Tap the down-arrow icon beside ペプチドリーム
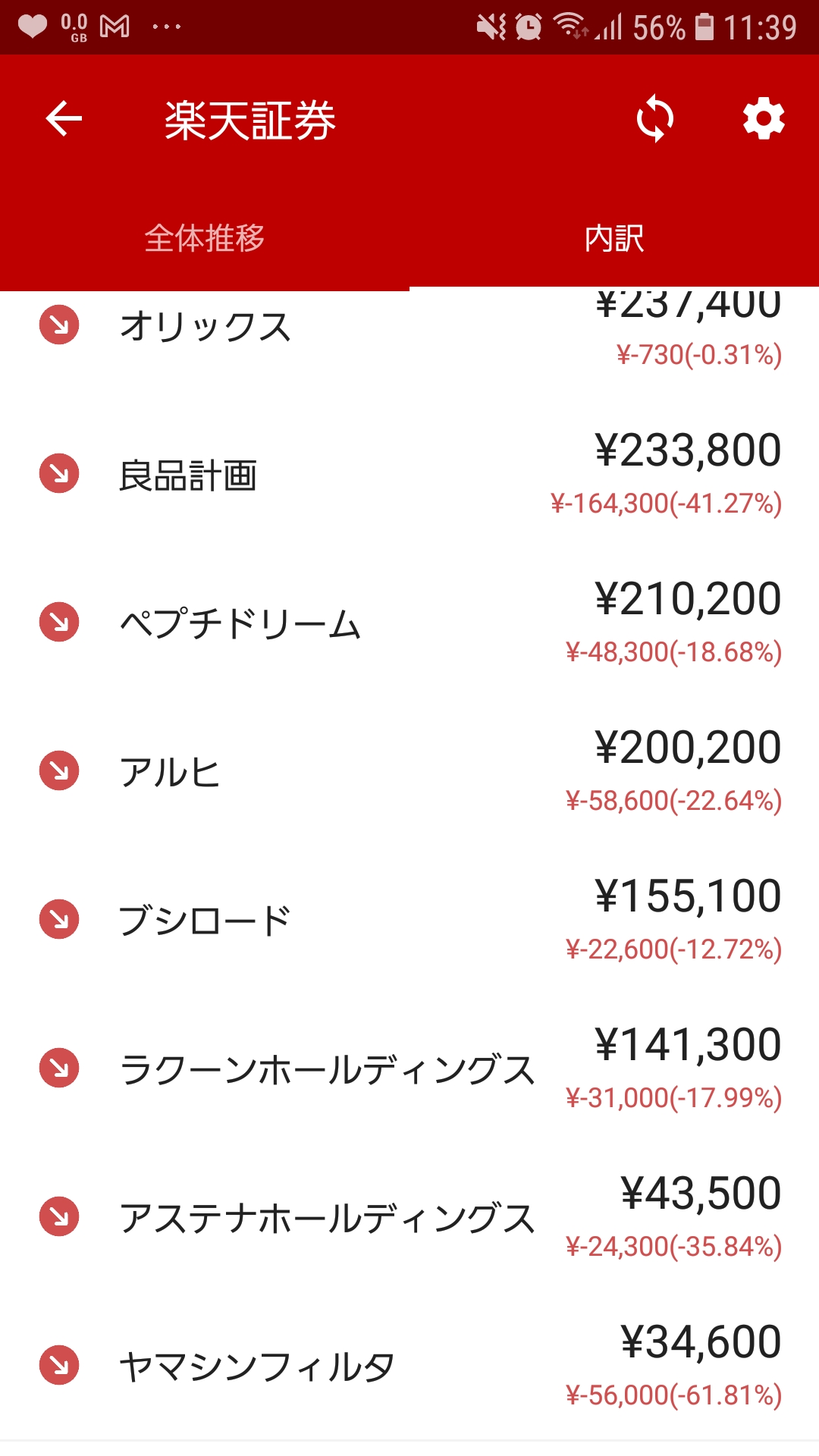The image size is (819, 1456). click(x=59, y=623)
